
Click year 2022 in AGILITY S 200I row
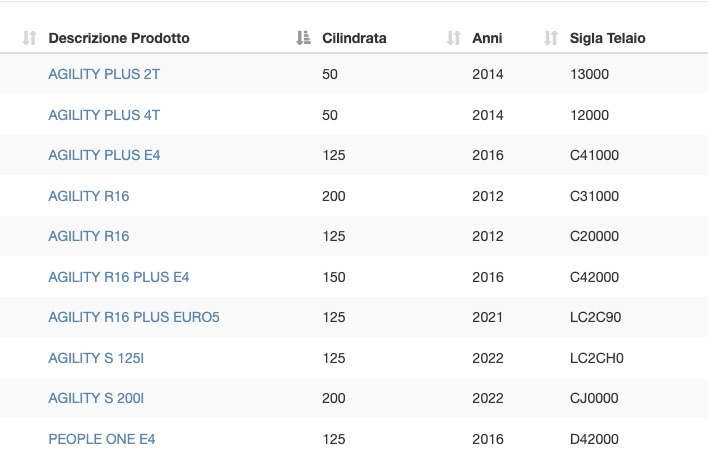coord(488,398)
